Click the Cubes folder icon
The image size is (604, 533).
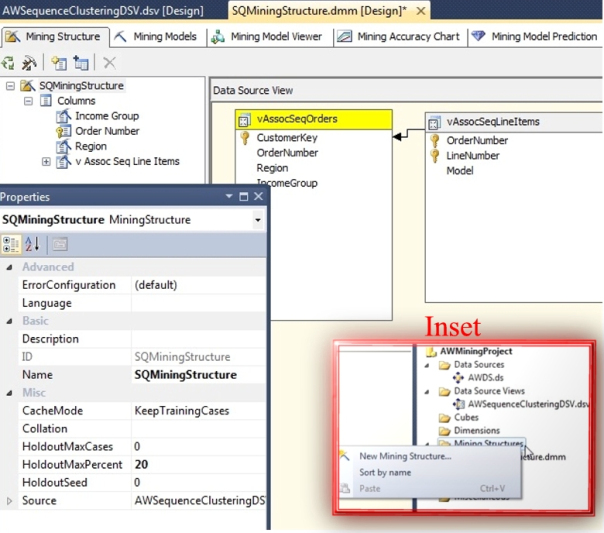tap(444, 417)
